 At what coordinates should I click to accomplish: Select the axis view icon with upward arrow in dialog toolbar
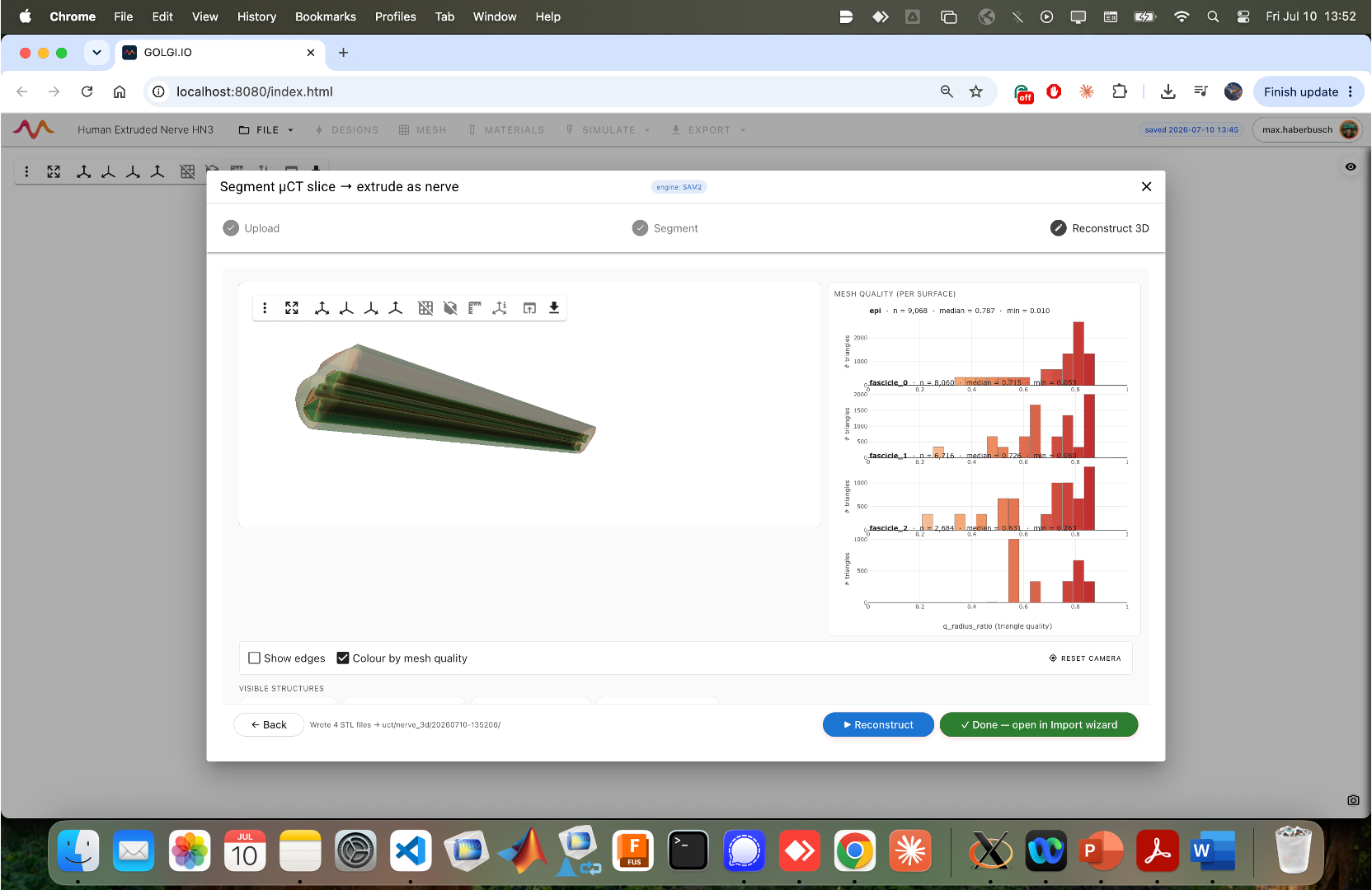(396, 308)
